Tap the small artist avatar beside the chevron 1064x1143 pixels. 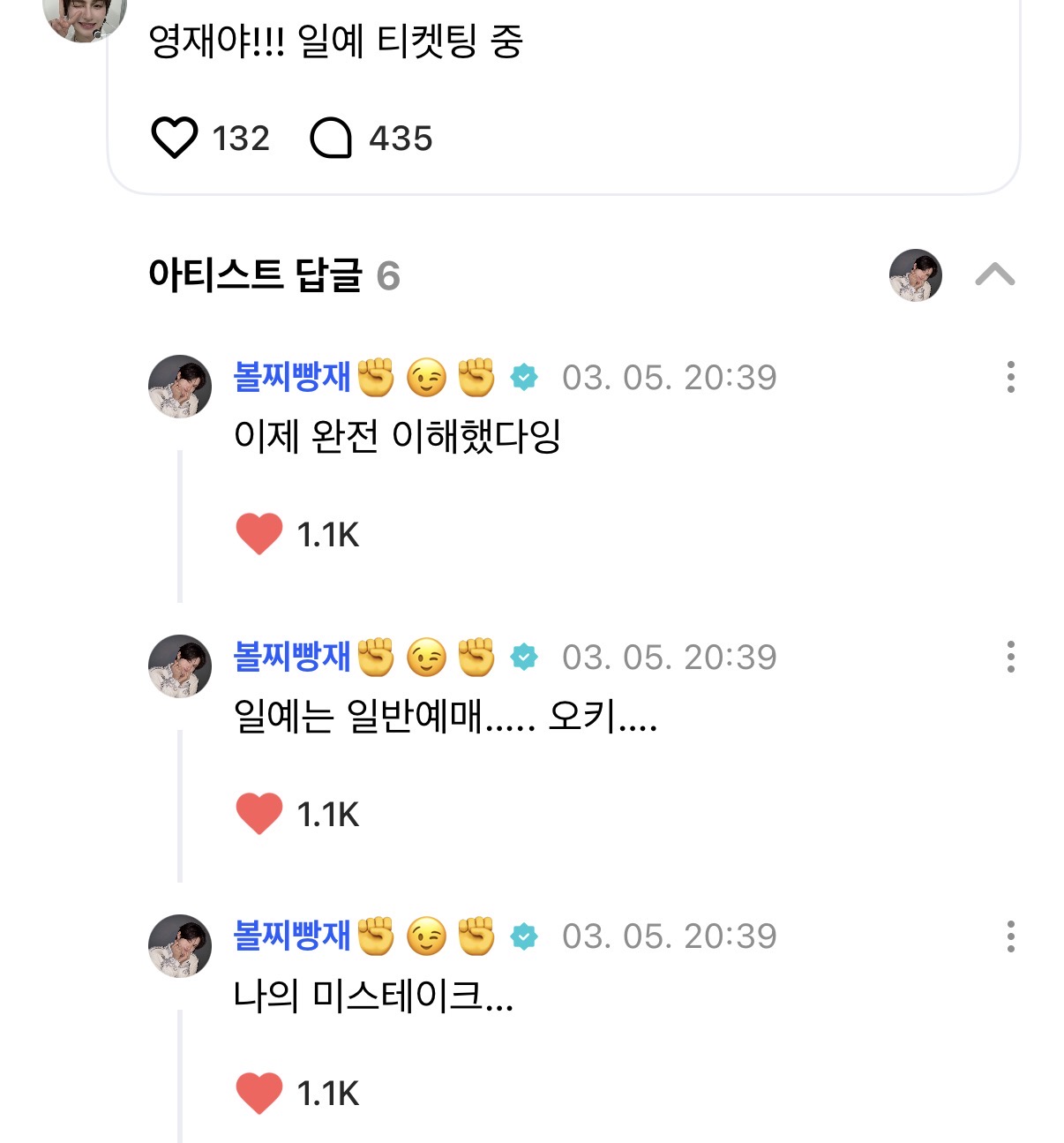915,275
